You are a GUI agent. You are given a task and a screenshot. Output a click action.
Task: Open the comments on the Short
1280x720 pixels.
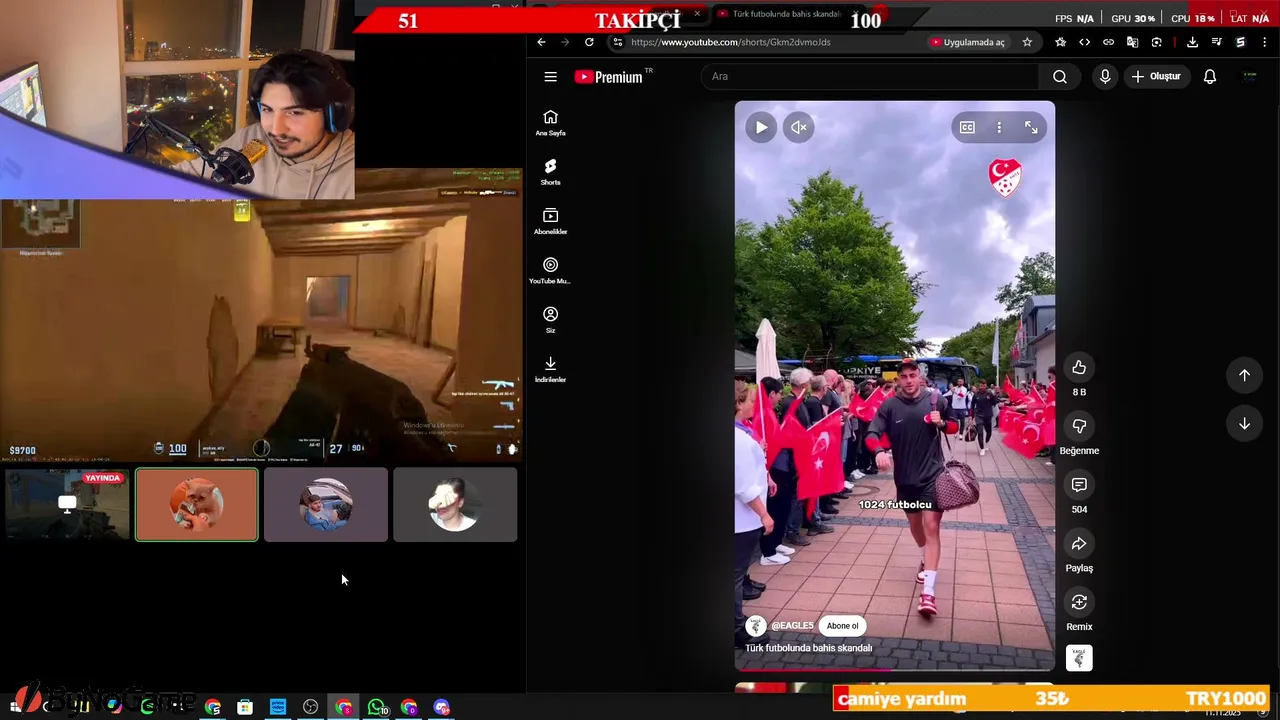point(1079,485)
